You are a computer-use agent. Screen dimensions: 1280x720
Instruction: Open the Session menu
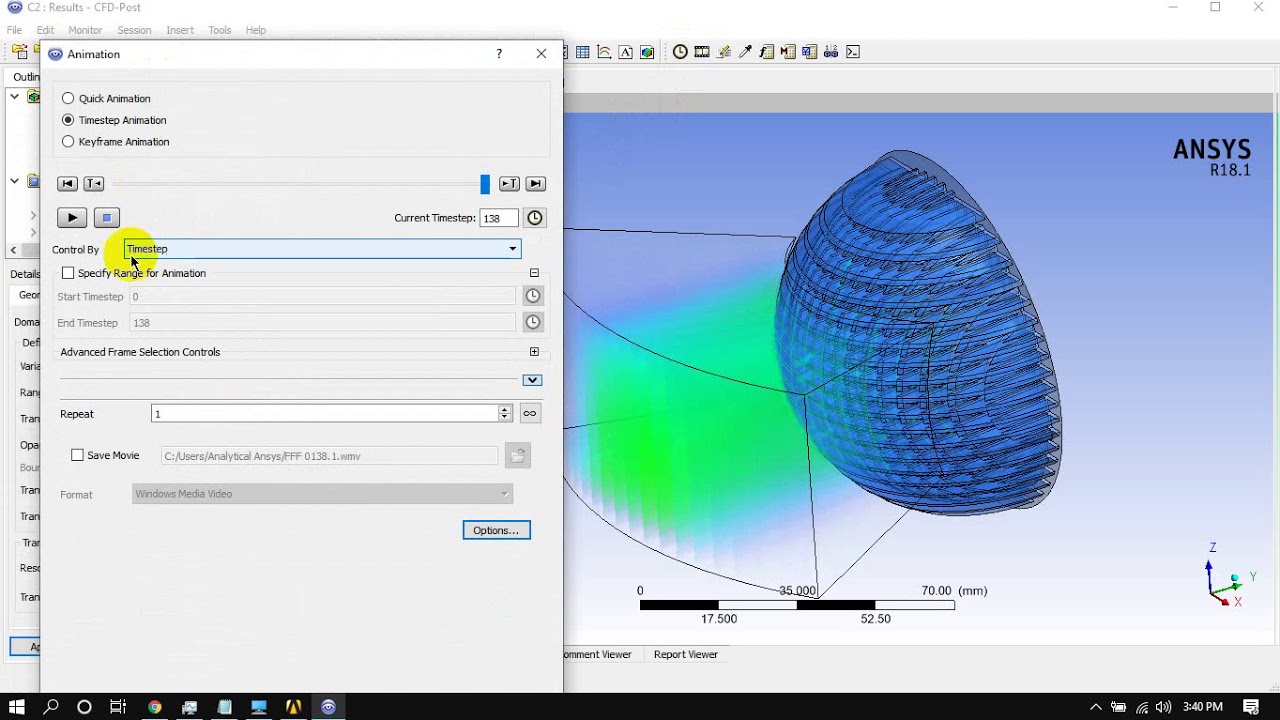click(x=134, y=30)
